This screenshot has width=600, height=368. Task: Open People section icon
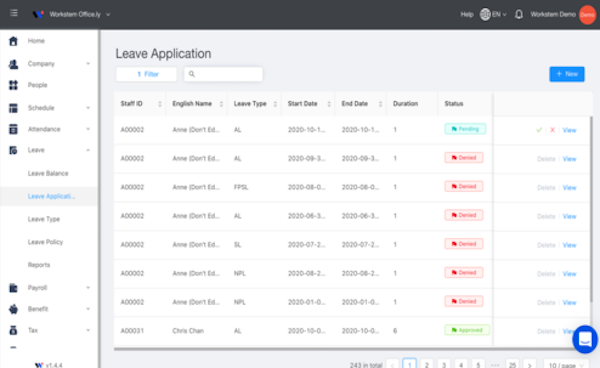coord(13,85)
